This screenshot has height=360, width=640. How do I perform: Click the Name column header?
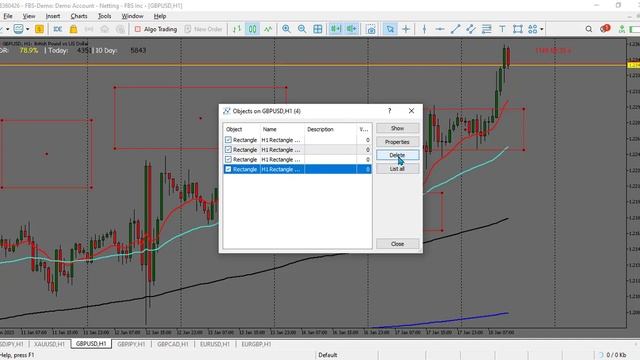pyautogui.click(x=282, y=129)
